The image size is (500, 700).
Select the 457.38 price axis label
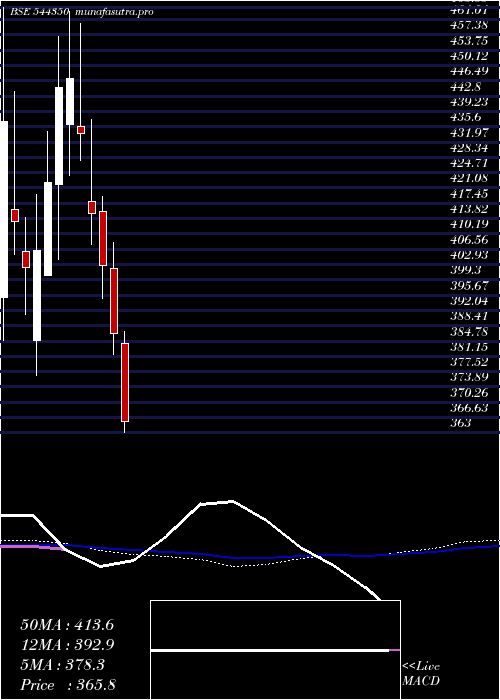coord(469,25)
